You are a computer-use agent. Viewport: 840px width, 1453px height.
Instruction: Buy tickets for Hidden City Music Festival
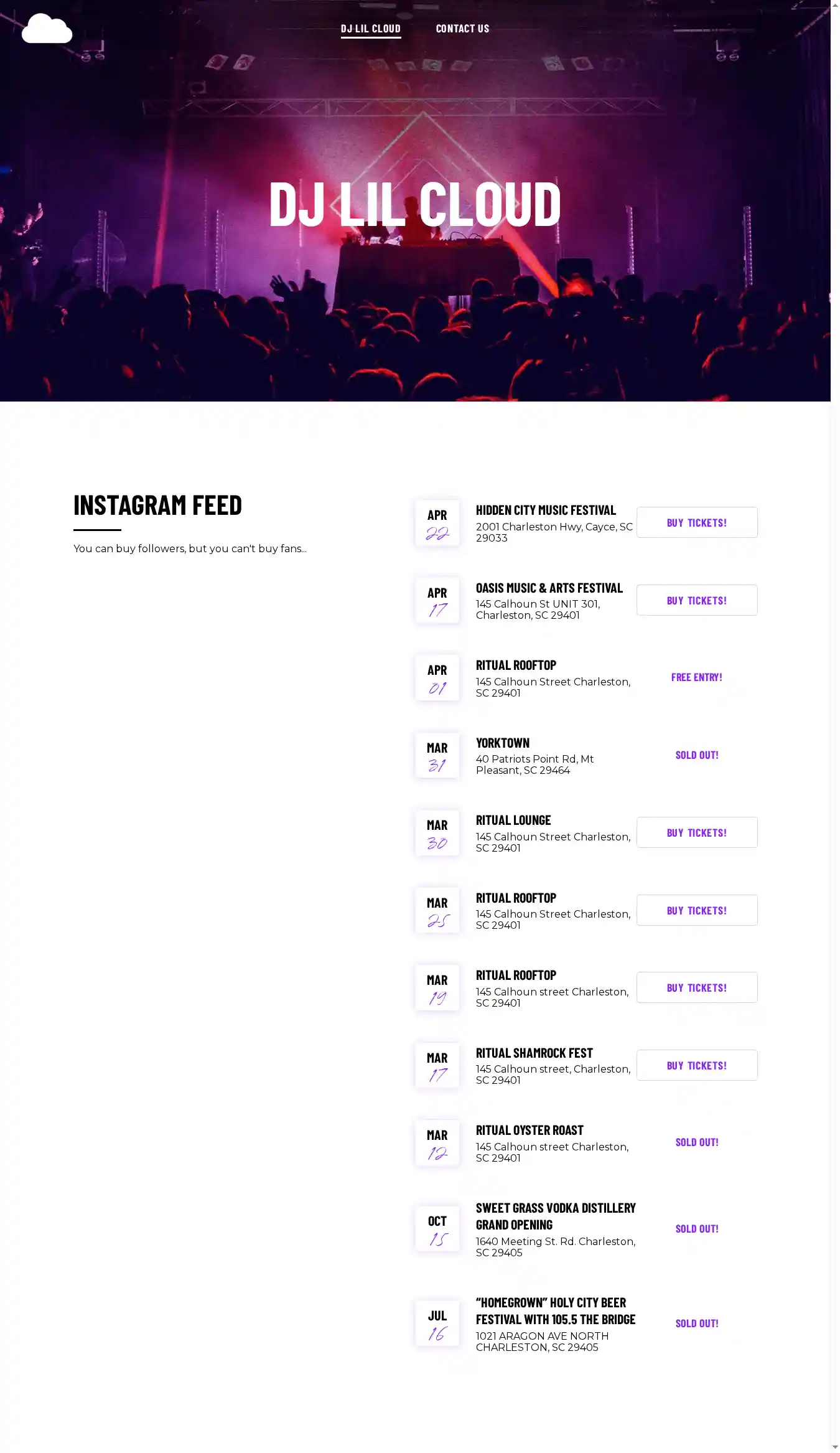pos(696,522)
